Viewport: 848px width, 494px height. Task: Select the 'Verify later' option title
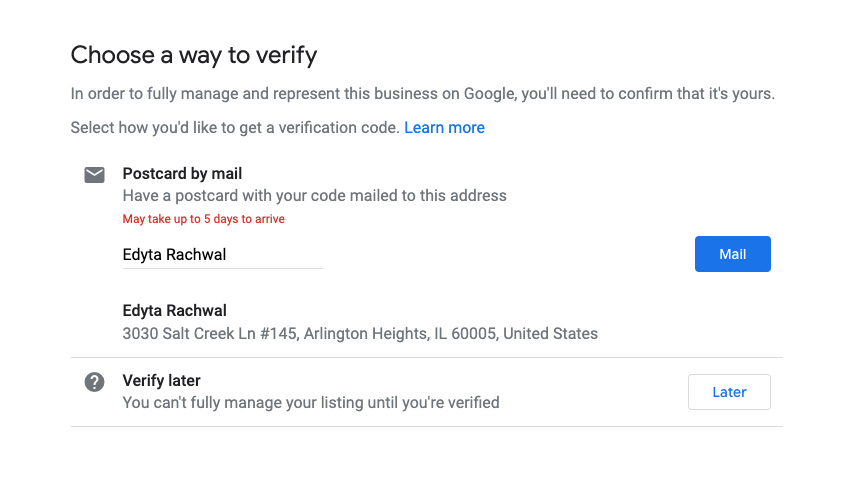[x=161, y=381]
